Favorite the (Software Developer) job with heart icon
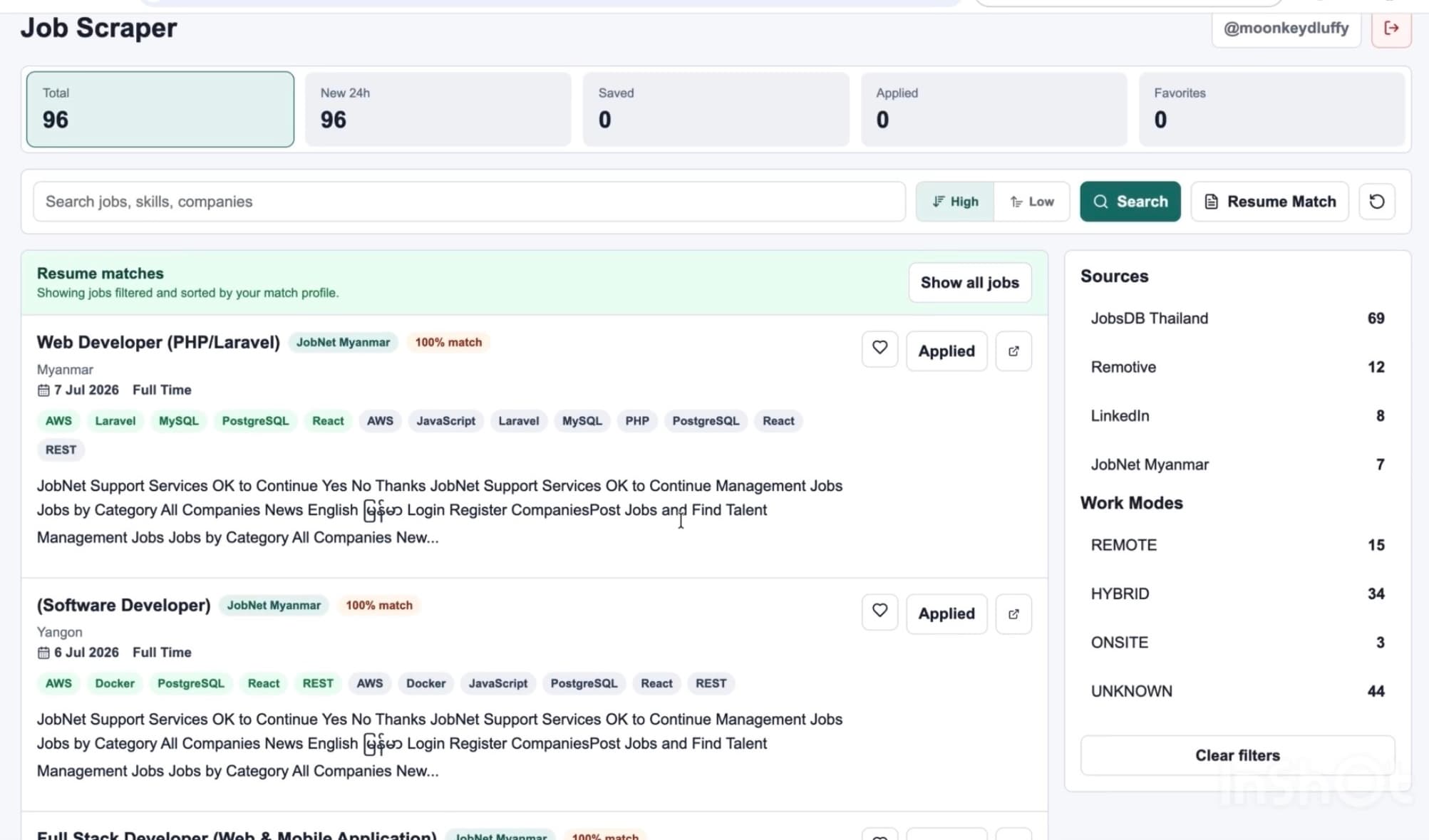 [879, 611]
